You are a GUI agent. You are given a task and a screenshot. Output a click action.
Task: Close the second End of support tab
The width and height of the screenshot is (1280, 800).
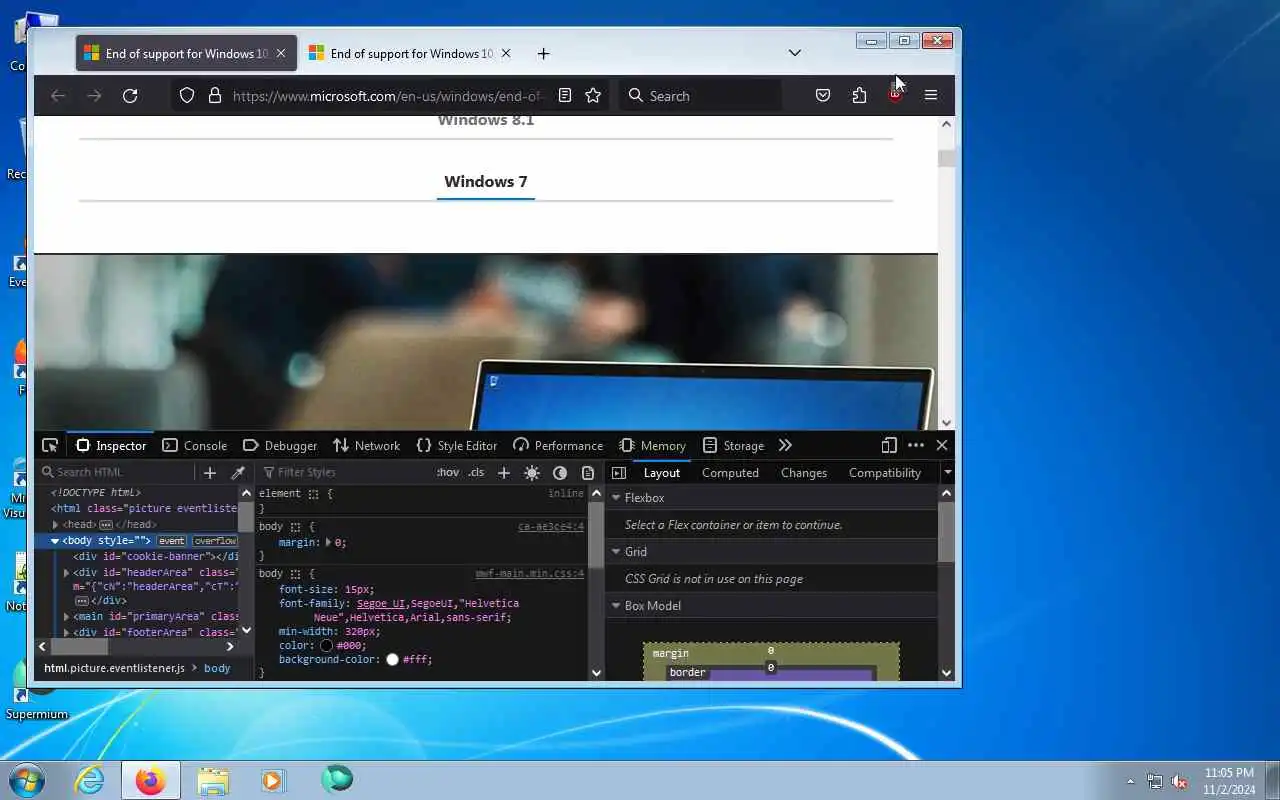tap(506, 53)
